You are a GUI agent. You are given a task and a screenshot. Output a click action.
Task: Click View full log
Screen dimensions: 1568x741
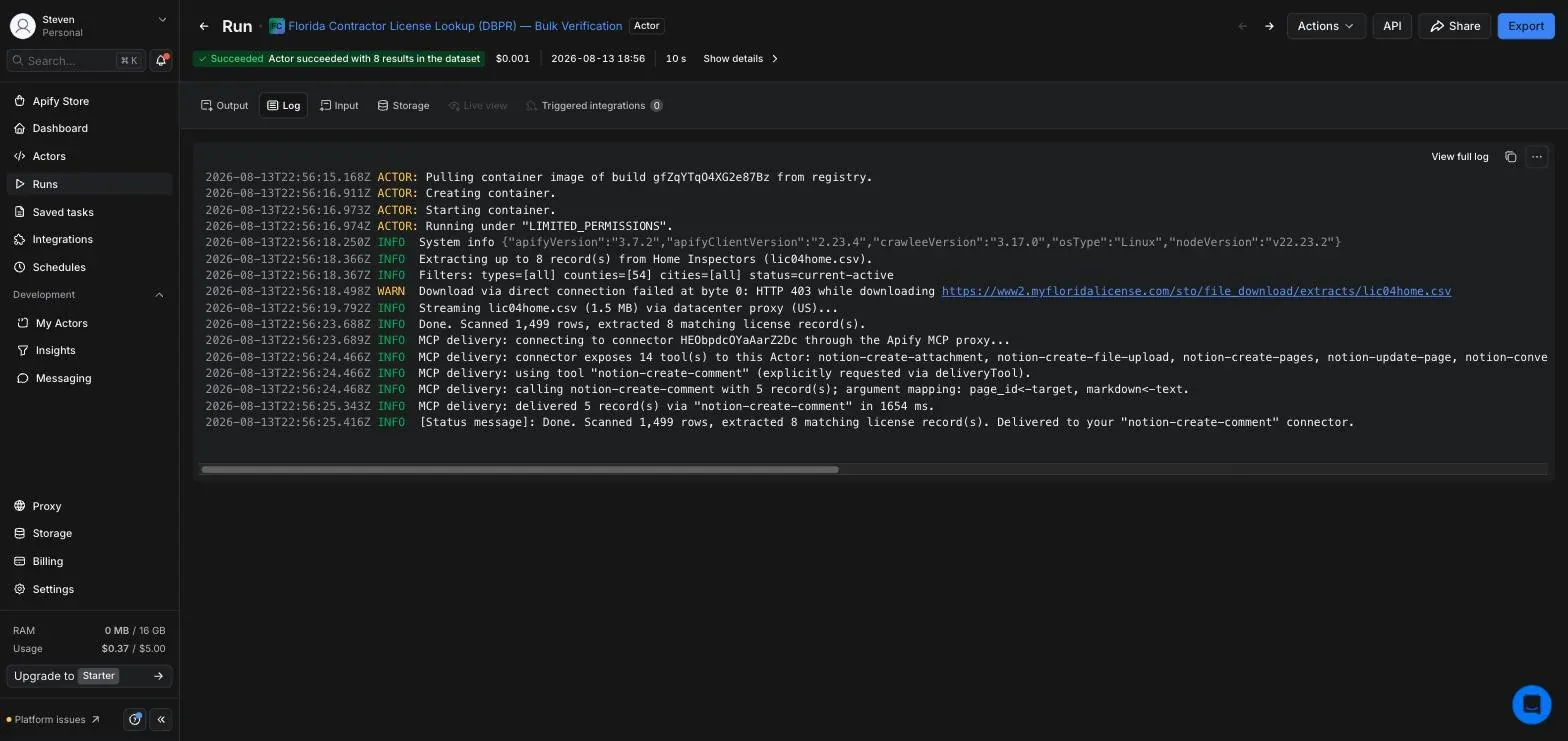coord(1459,157)
